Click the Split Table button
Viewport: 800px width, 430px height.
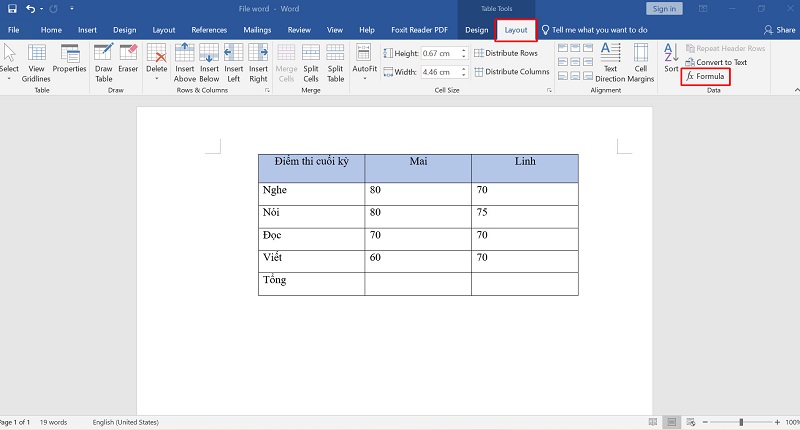click(x=335, y=62)
